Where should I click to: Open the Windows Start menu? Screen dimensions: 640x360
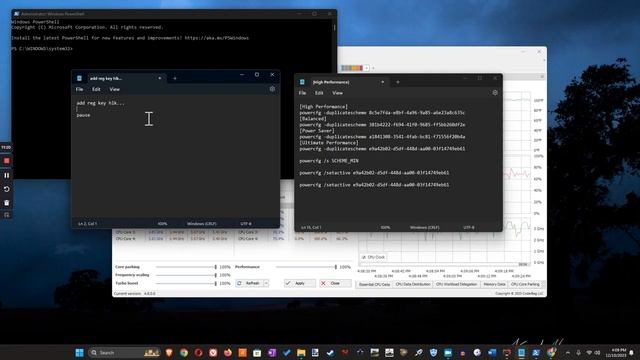tap(80, 352)
